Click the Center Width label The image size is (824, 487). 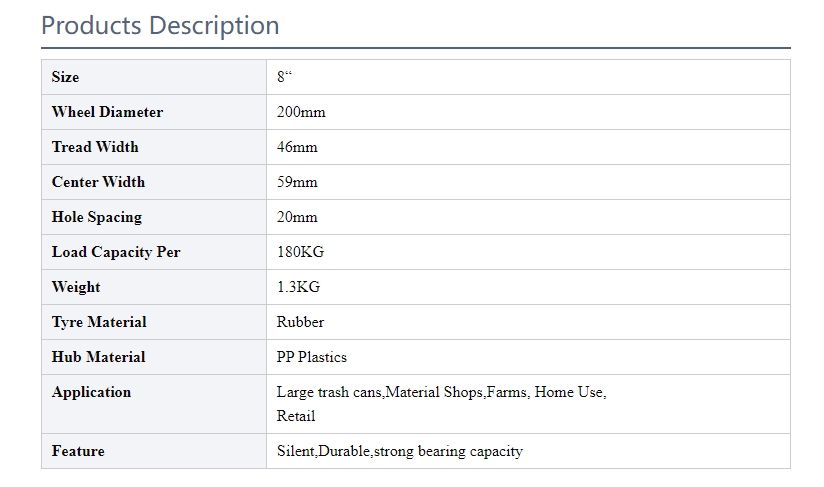click(x=98, y=182)
